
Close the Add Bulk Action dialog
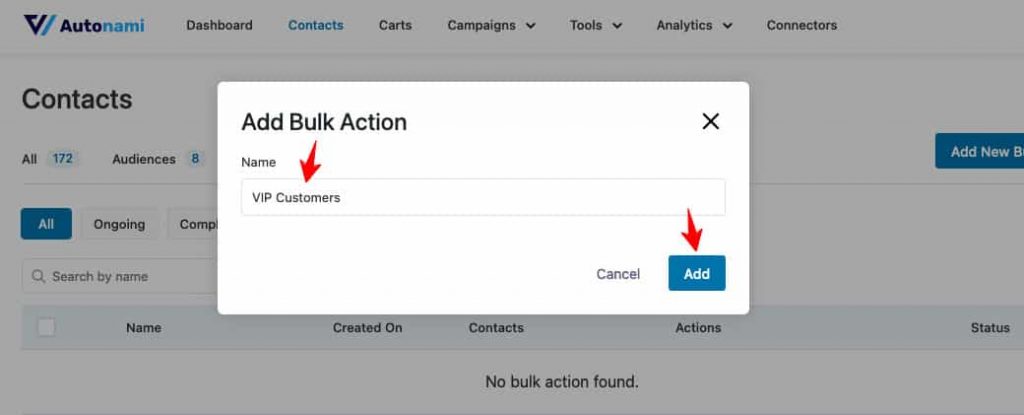[x=710, y=121]
